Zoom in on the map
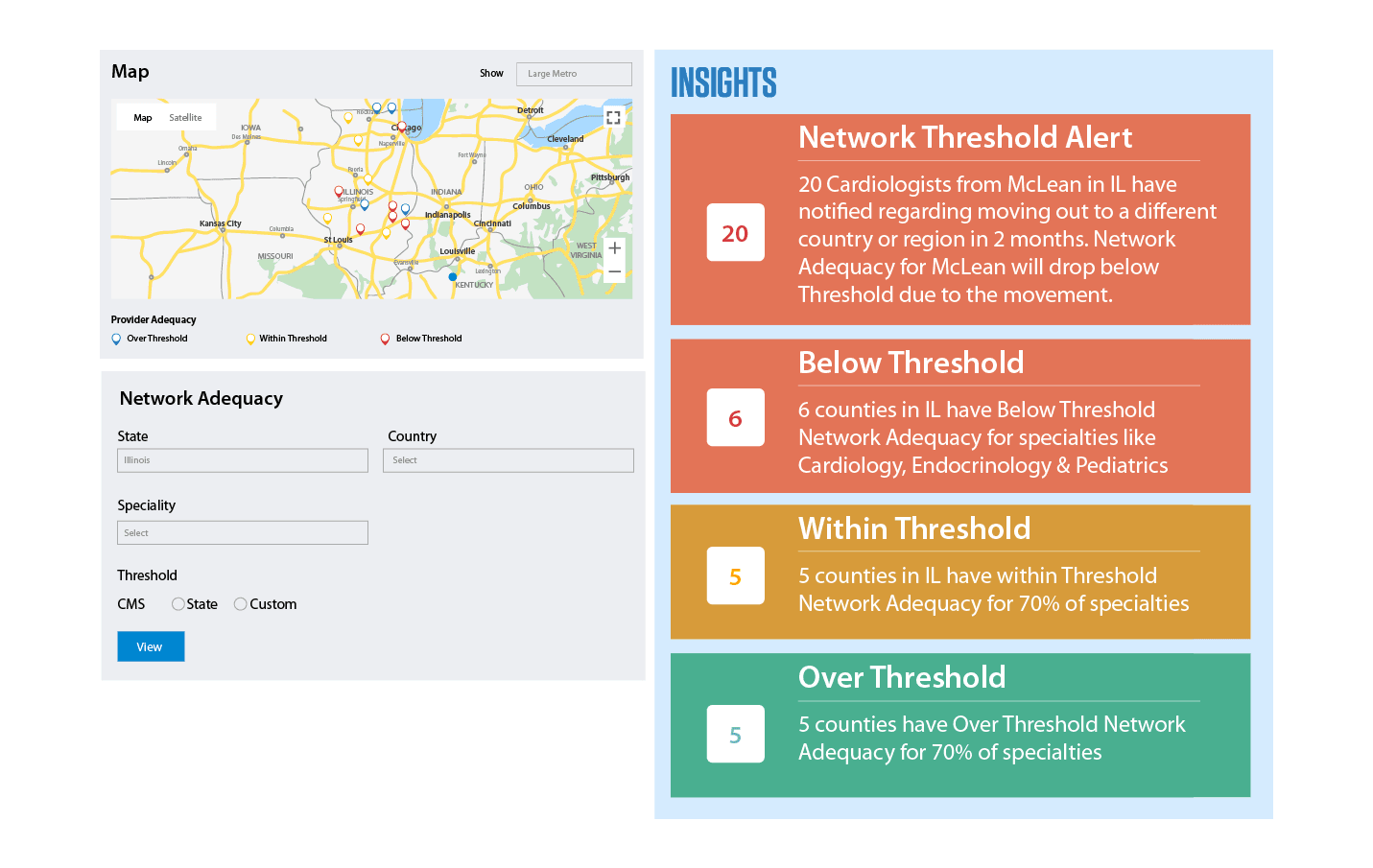This screenshot has height=868, width=1373. click(x=614, y=247)
